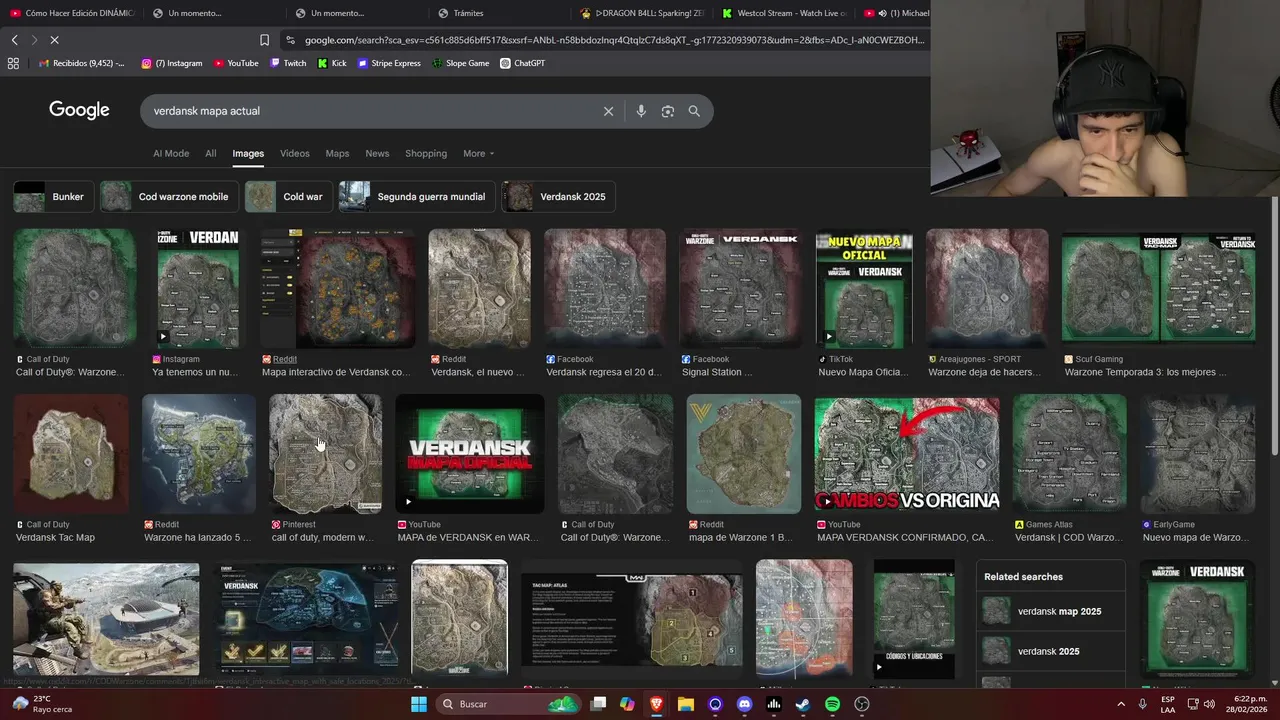Screen dimensions: 1280x720
Task: Show hidden system tray icons
Action: (1120, 704)
